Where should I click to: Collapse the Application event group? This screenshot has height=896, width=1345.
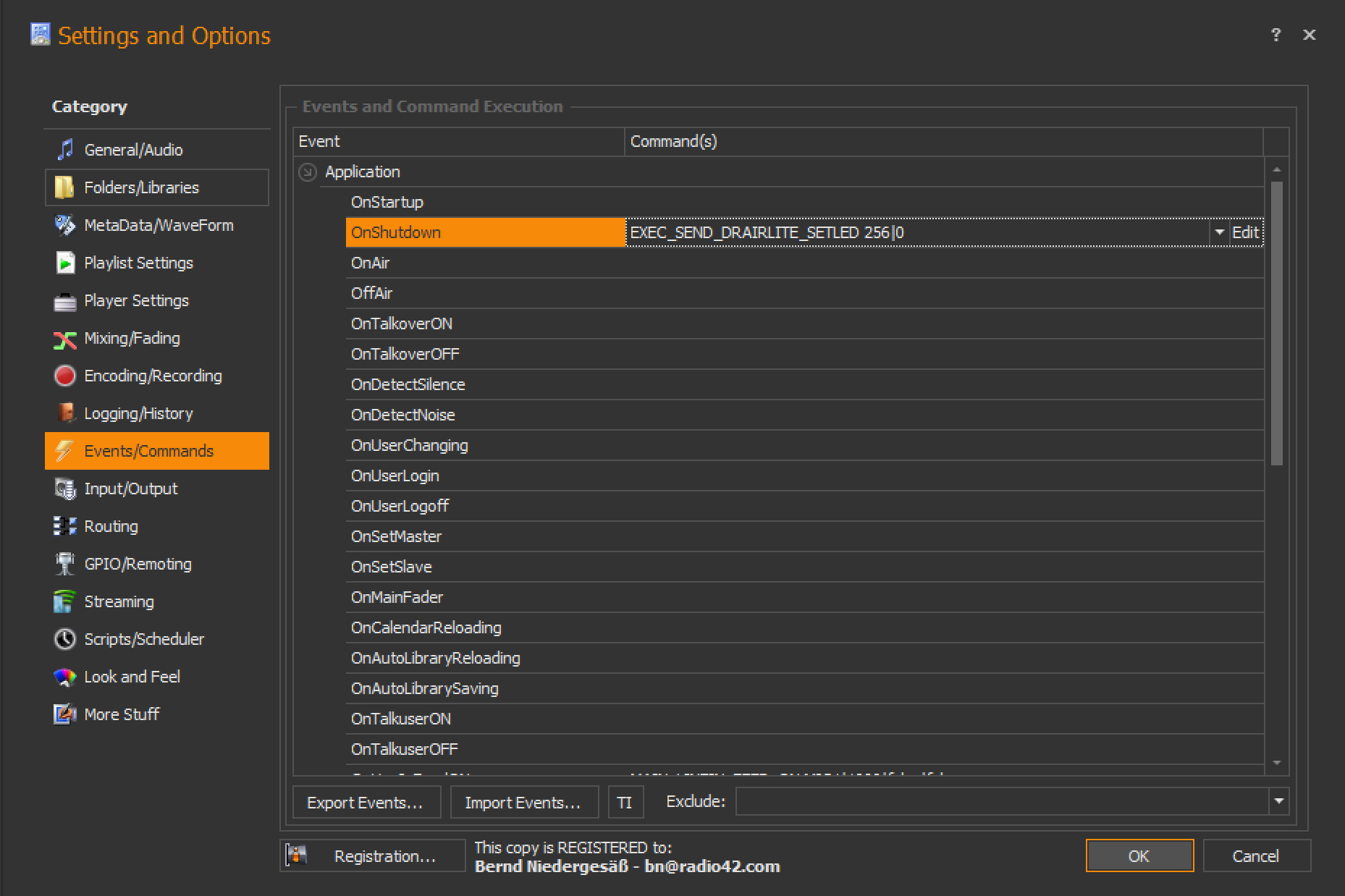[x=308, y=172]
